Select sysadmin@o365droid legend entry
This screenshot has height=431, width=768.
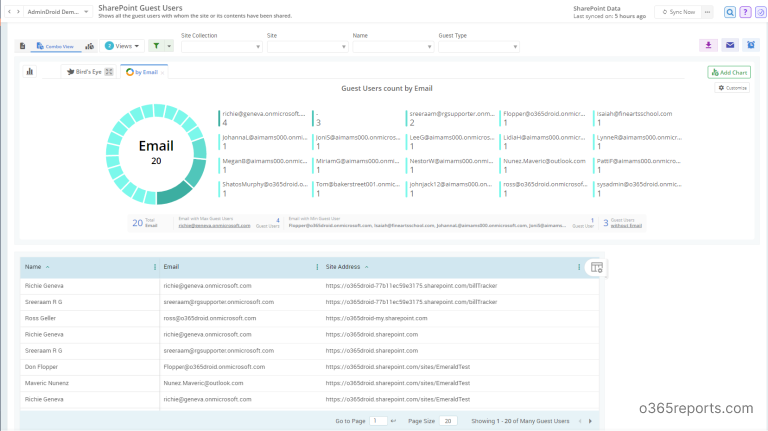click(637, 189)
